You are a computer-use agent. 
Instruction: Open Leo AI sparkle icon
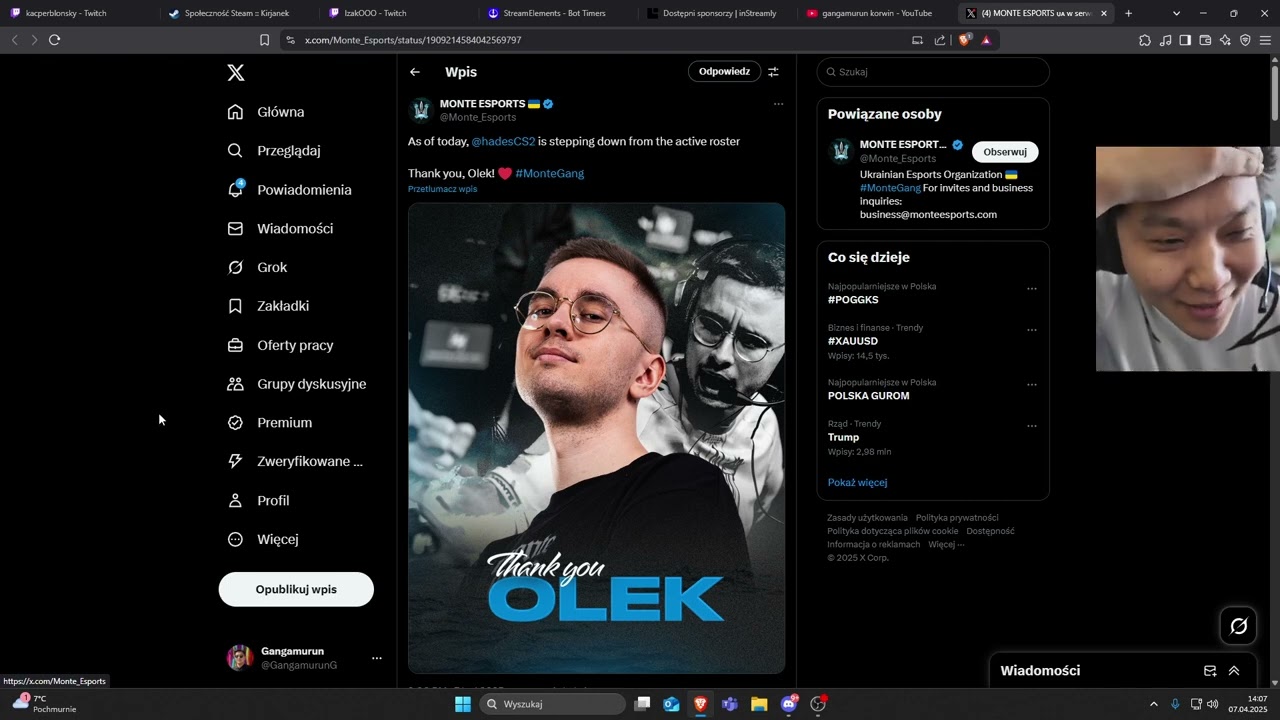[1225, 40]
